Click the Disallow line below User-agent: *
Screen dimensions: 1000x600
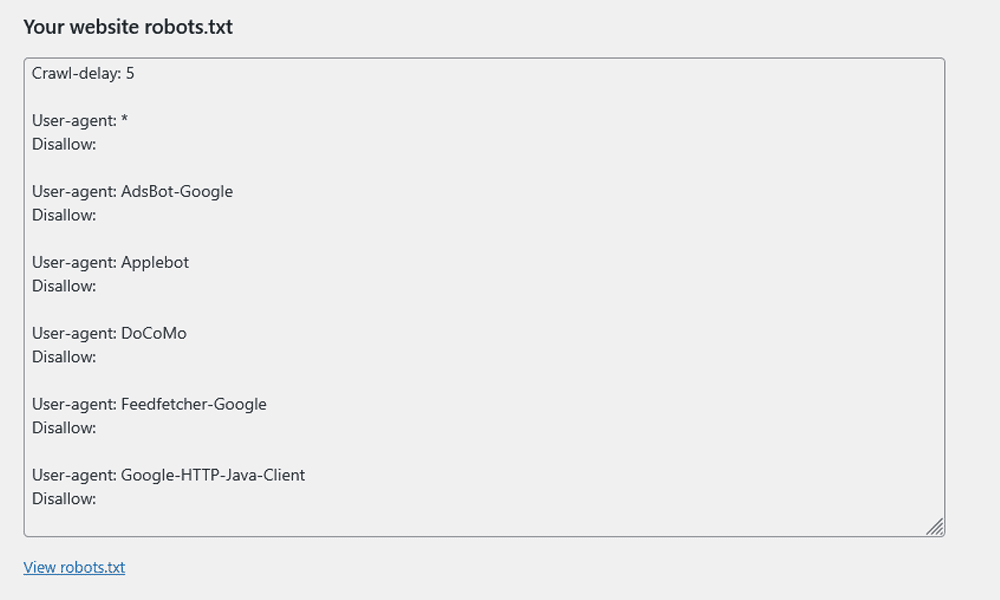click(64, 144)
